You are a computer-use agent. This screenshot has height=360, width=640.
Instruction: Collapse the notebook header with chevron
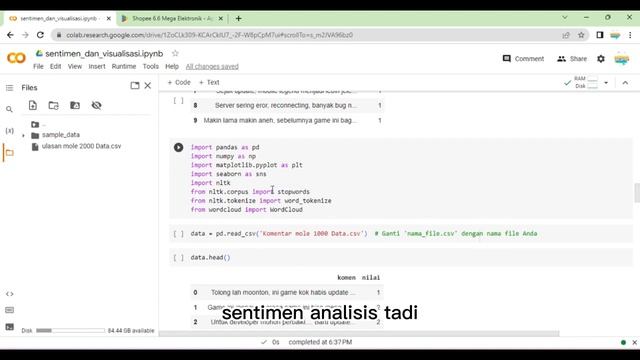coord(625,83)
